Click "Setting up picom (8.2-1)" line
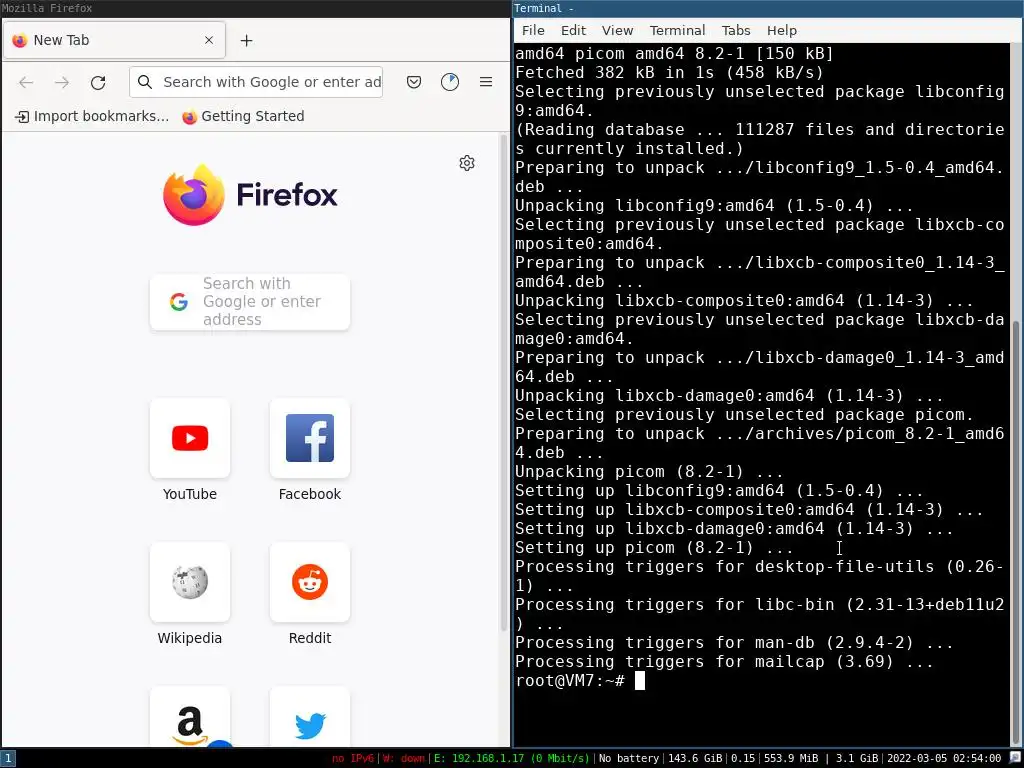 tap(654, 548)
